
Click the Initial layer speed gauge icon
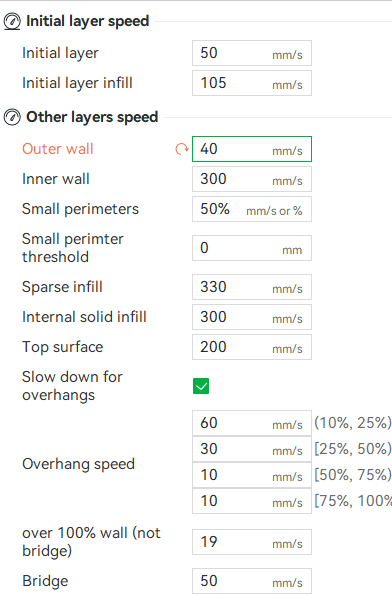click(x=12, y=21)
